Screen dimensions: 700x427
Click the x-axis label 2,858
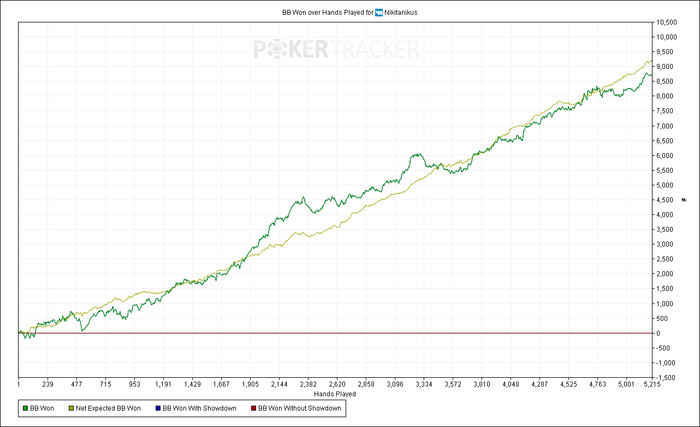pos(366,384)
